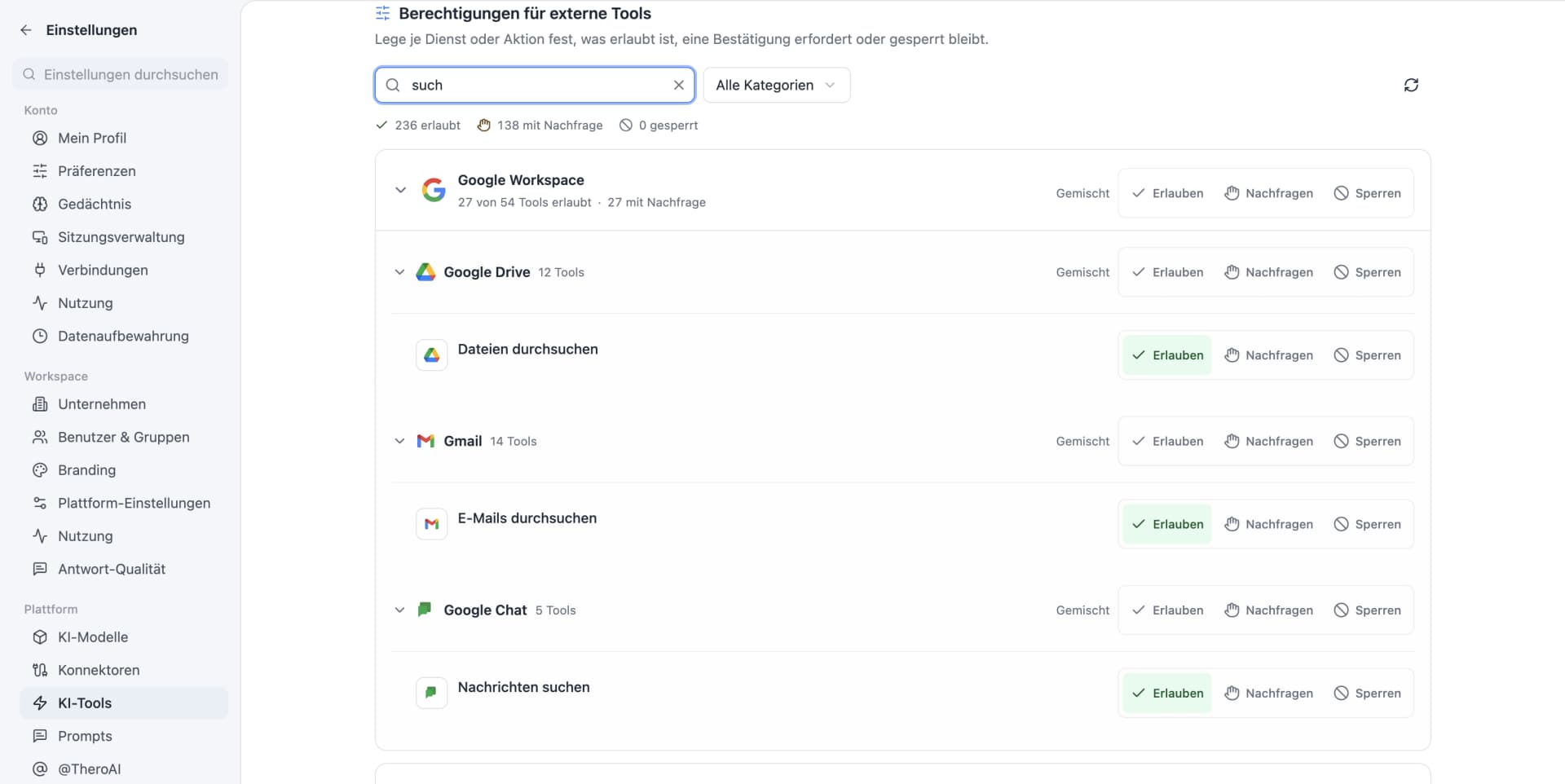
Task: Set Nachrichten suchen to Sperren
Action: click(x=1367, y=693)
